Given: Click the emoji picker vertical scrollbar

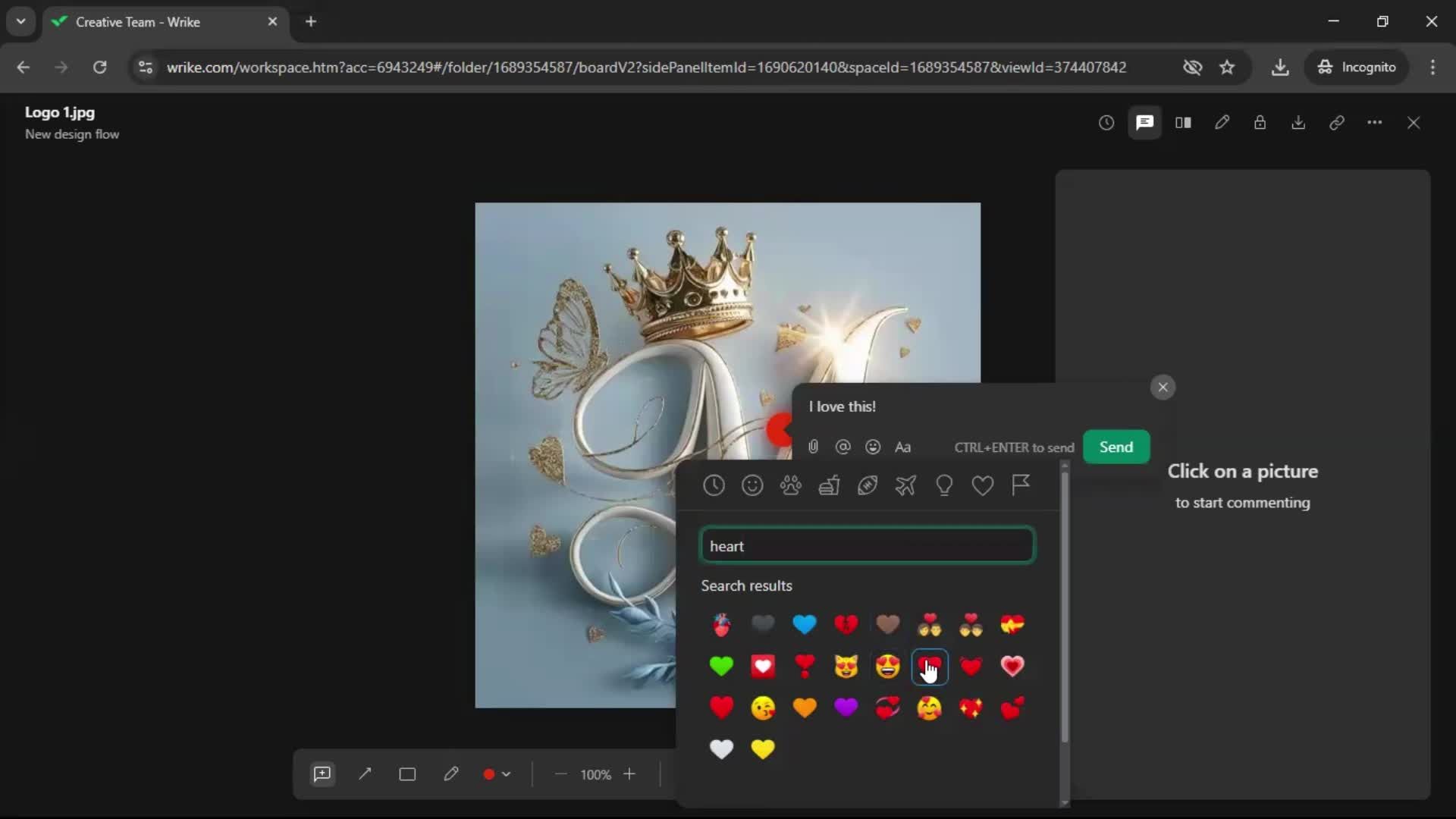Looking at the screenshot, I should (x=1065, y=607).
